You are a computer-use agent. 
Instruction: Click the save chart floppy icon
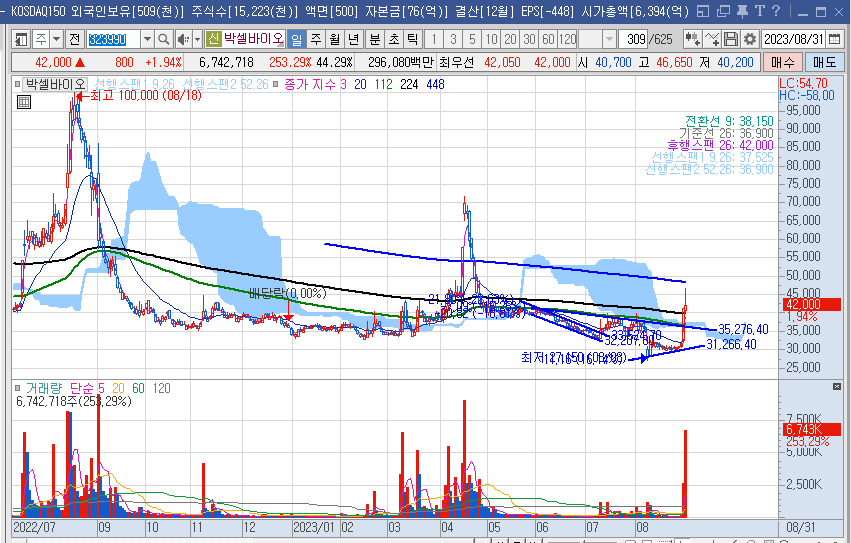pyautogui.click(x=731, y=39)
